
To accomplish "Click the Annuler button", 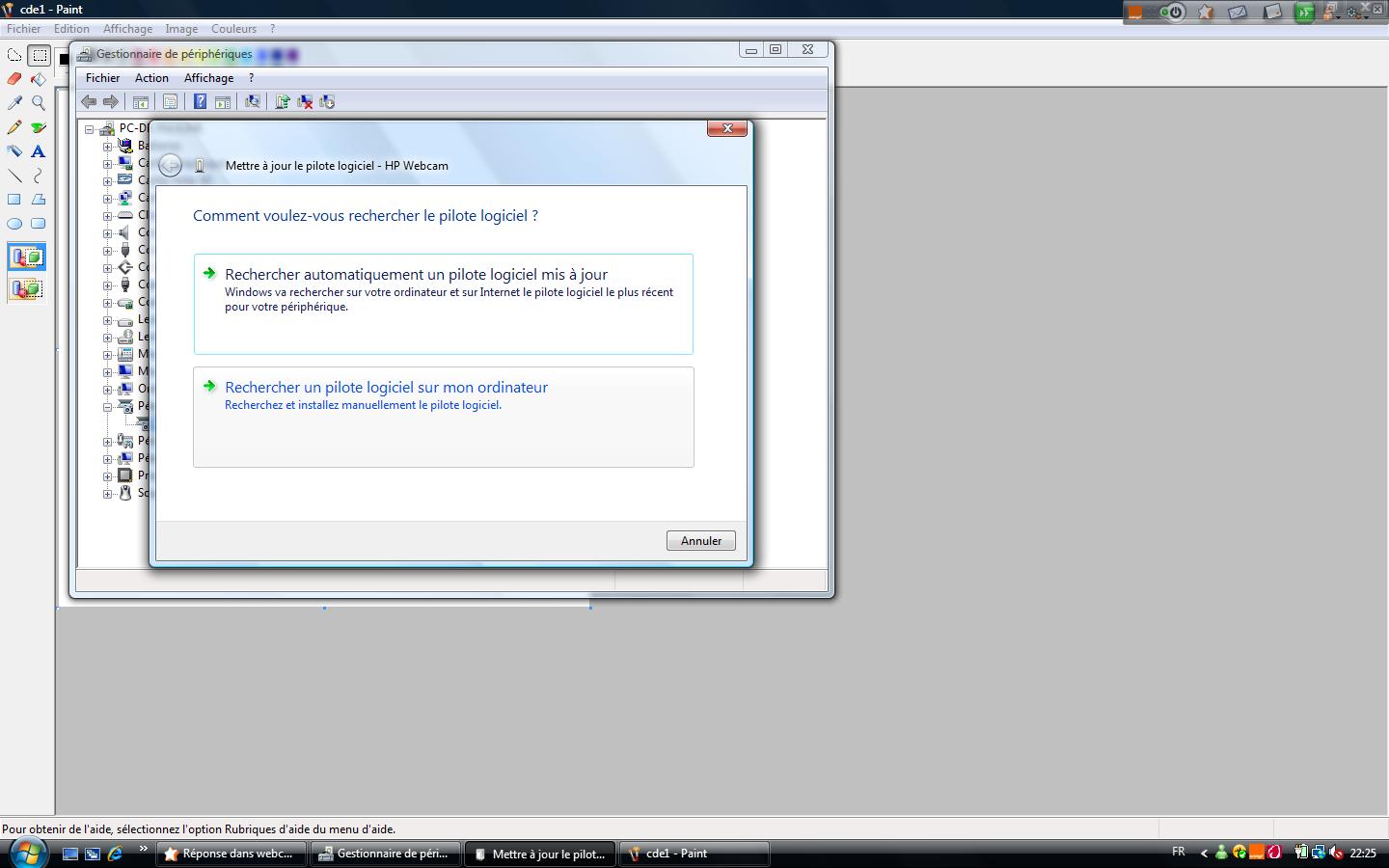I will coord(700,541).
